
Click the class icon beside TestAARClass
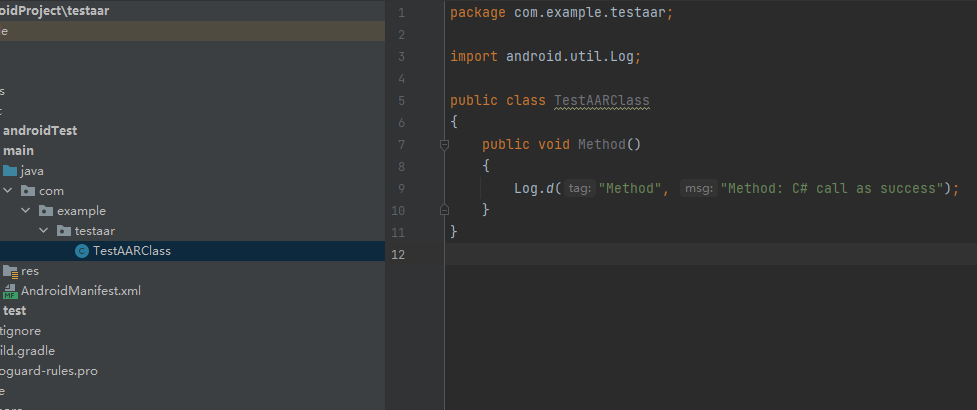pyautogui.click(x=81, y=251)
